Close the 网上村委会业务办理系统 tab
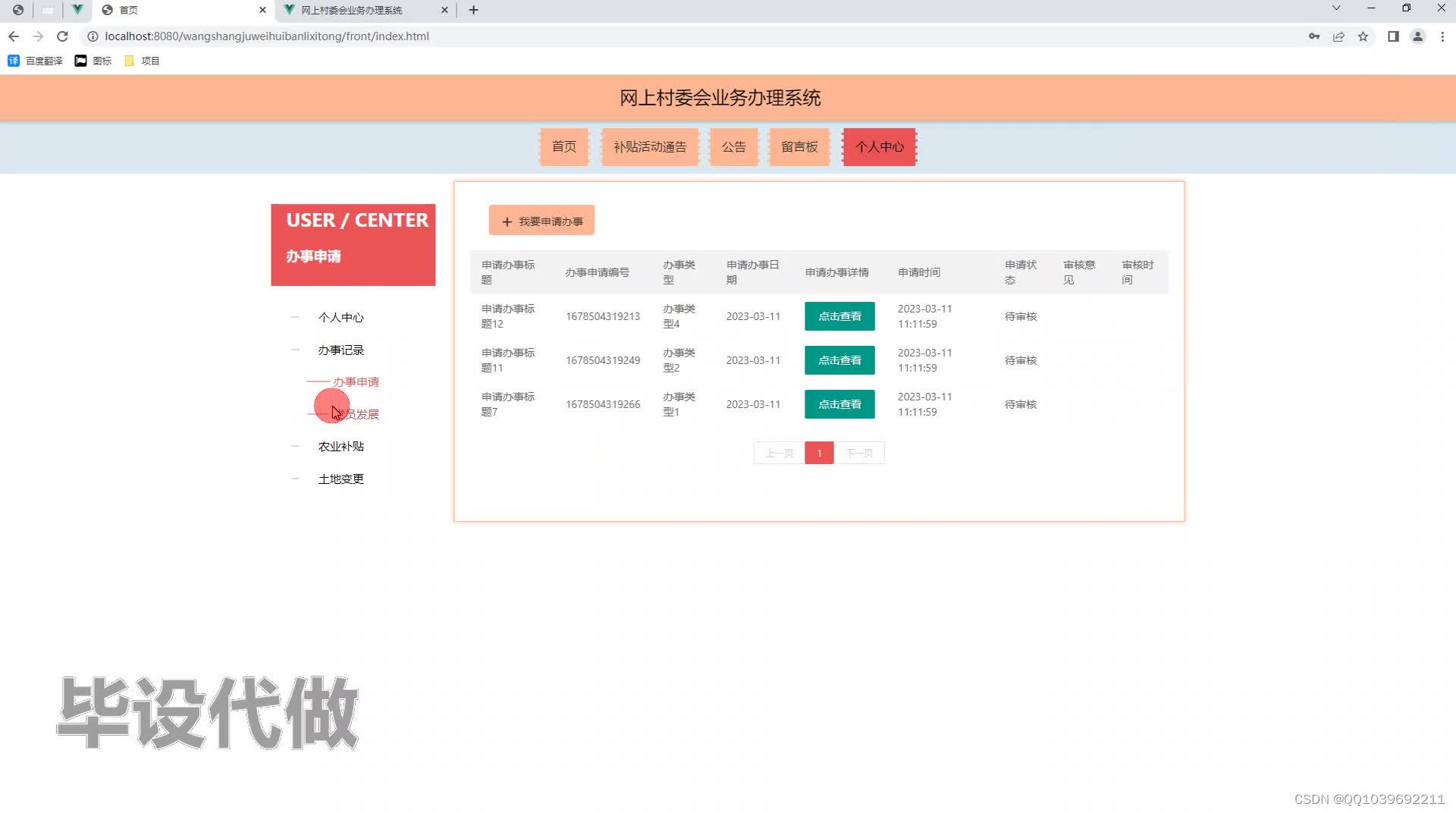The width and height of the screenshot is (1456, 813). click(x=444, y=10)
